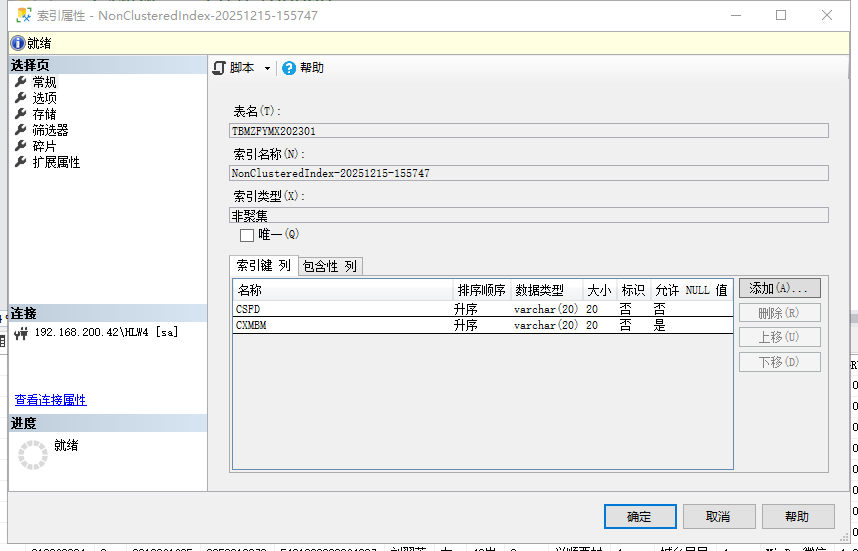
Task: Click the 是 value in CXMBM row
Action: (659, 325)
